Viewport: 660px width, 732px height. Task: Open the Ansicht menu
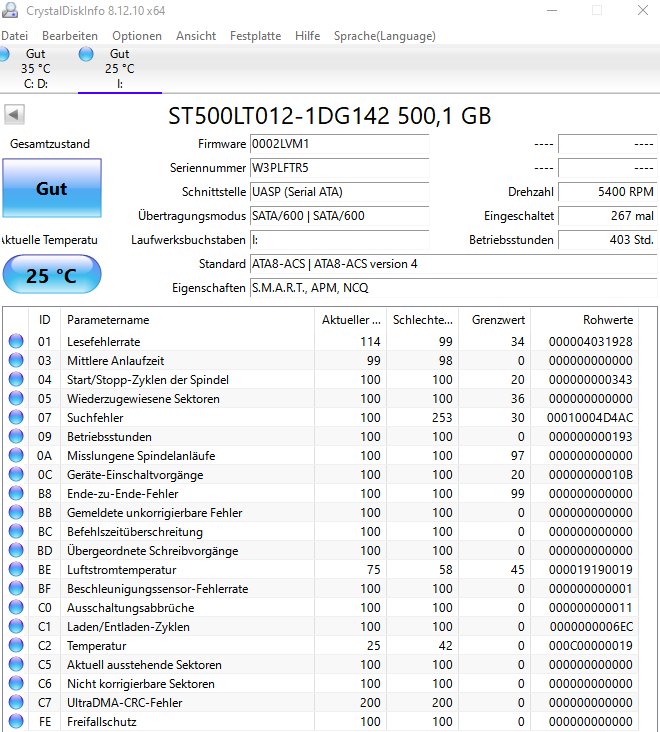pyautogui.click(x=196, y=36)
